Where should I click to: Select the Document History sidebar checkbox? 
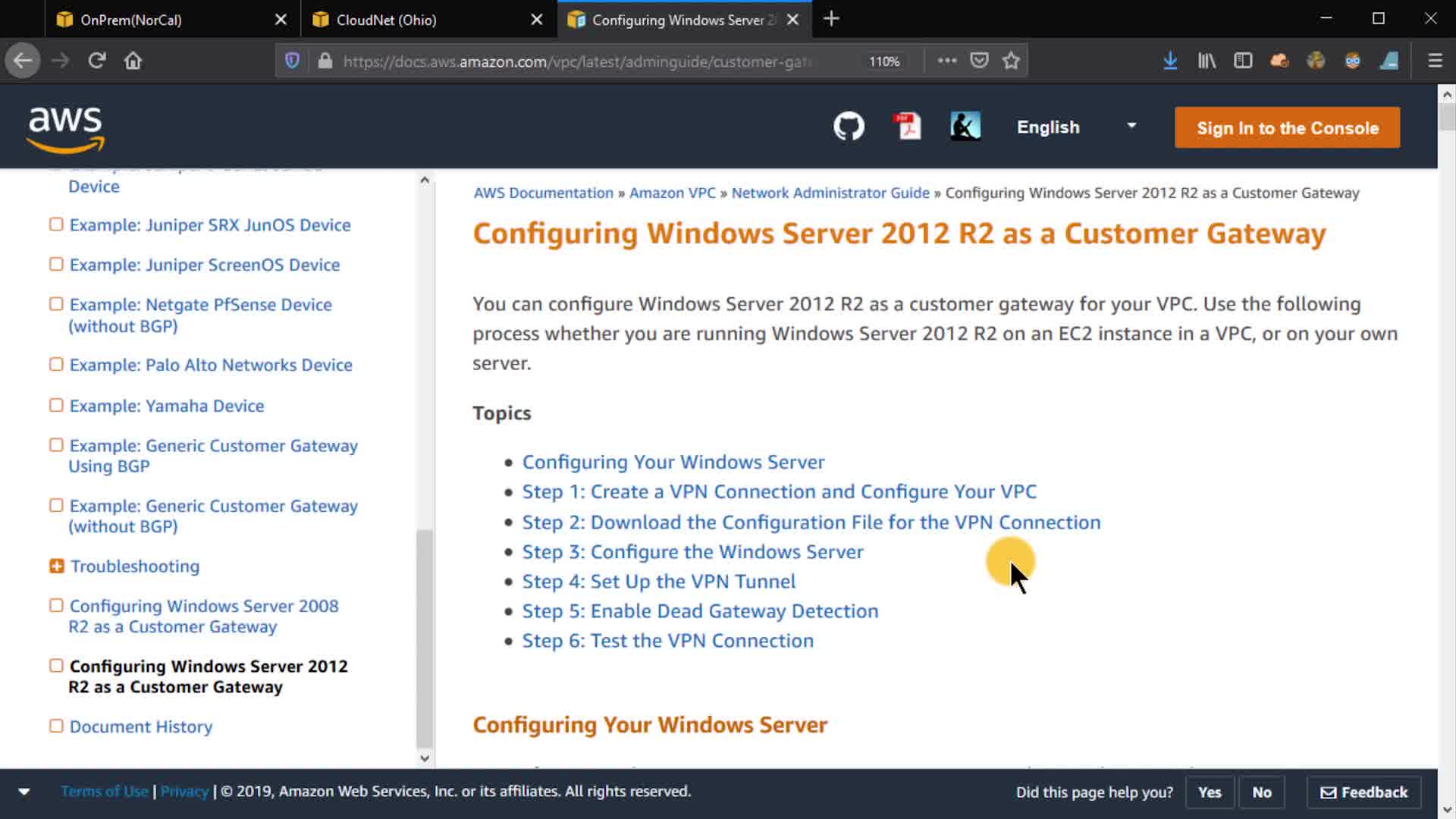[56, 726]
